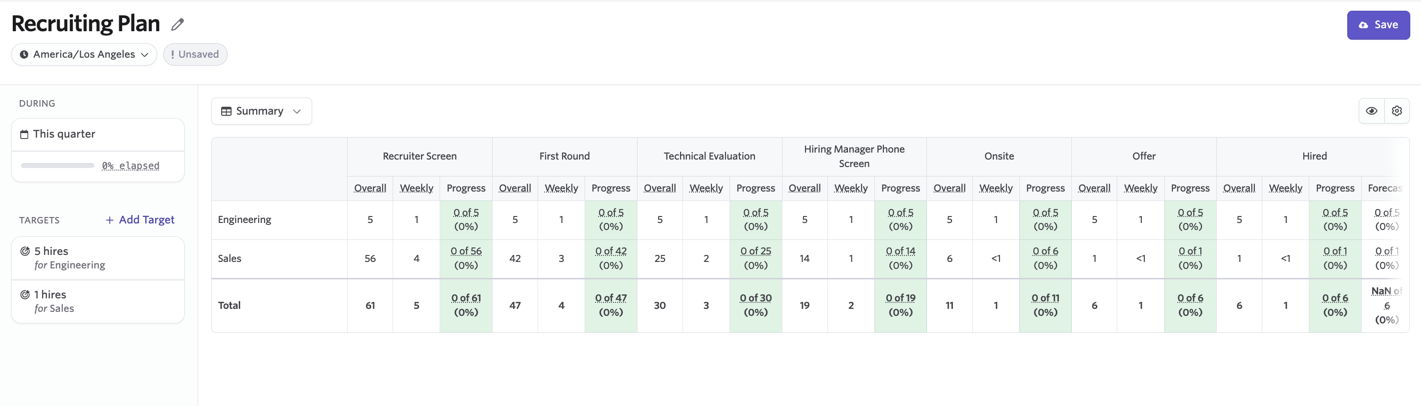Viewport: 1421px width, 406px height.
Task: Click the Add Target link
Action: 140,220
